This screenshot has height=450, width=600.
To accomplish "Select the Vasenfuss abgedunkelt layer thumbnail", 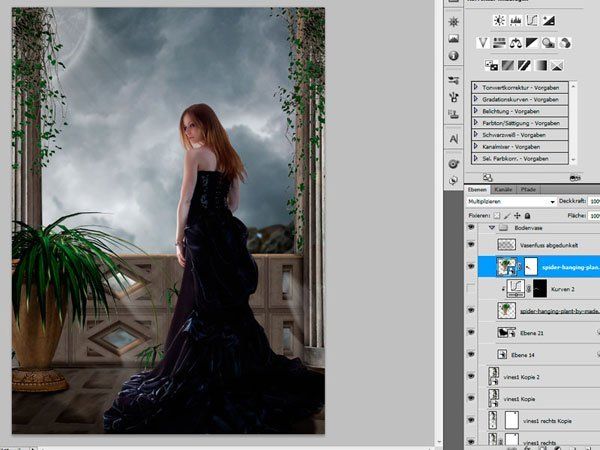I will [506, 245].
